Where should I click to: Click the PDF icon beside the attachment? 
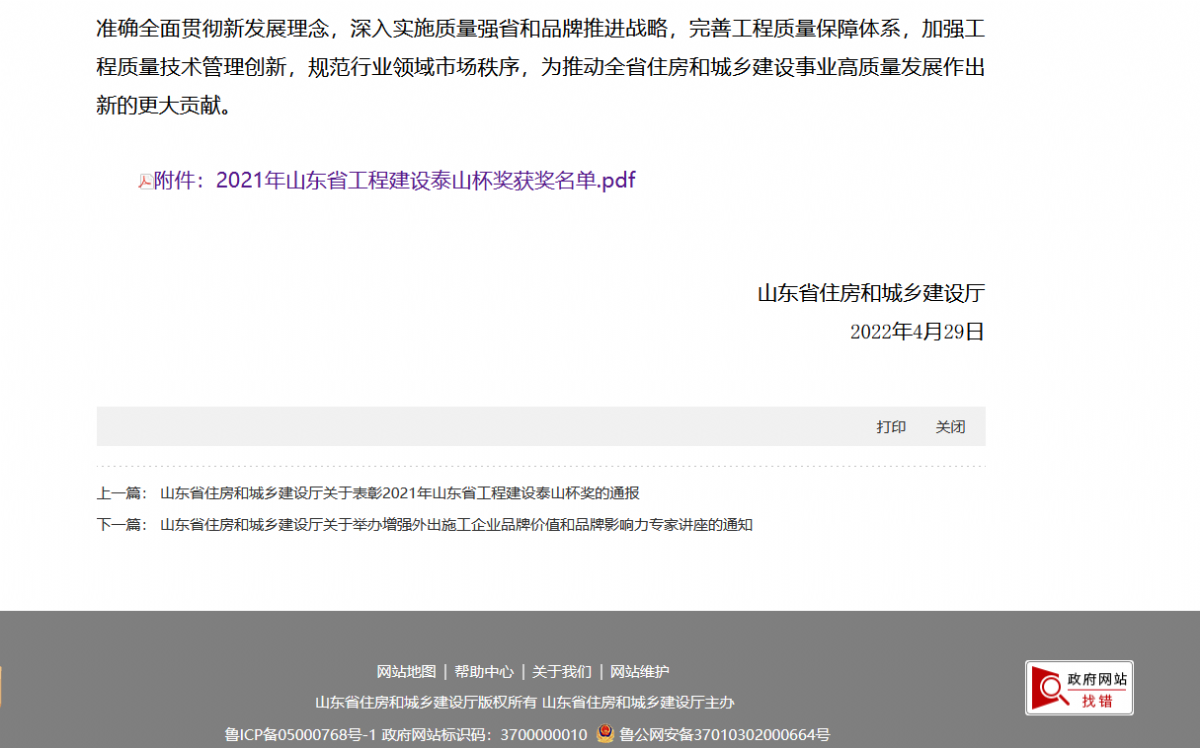click(x=145, y=181)
